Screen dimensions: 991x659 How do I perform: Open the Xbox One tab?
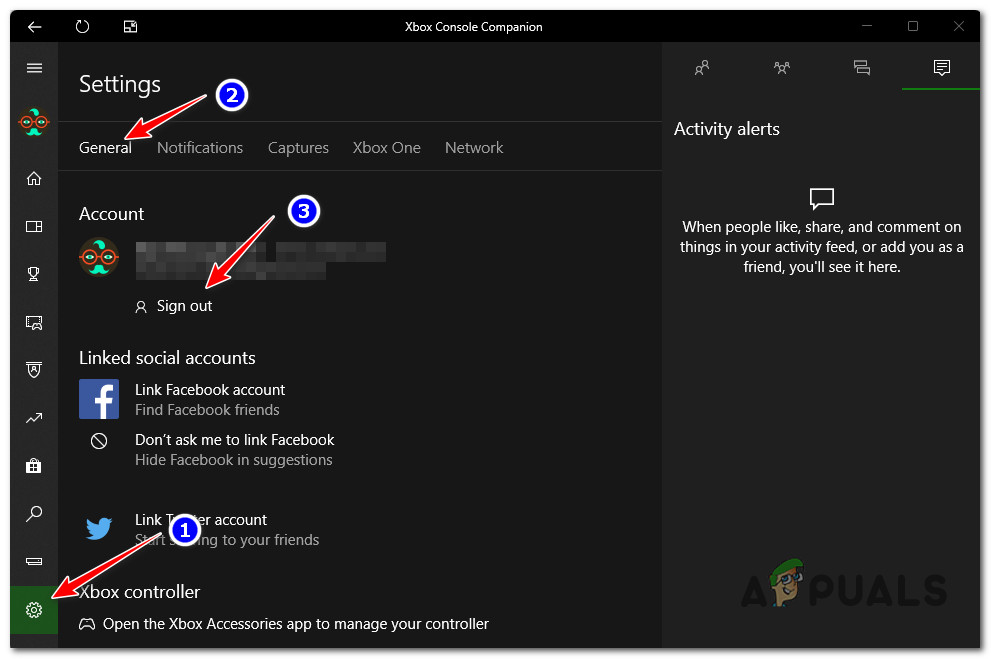pyautogui.click(x=386, y=148)
